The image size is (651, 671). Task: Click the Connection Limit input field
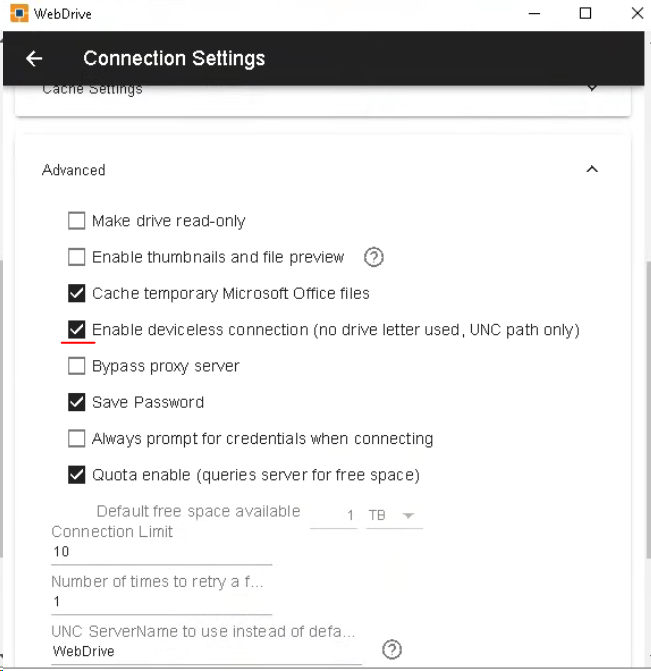[160, 552]
